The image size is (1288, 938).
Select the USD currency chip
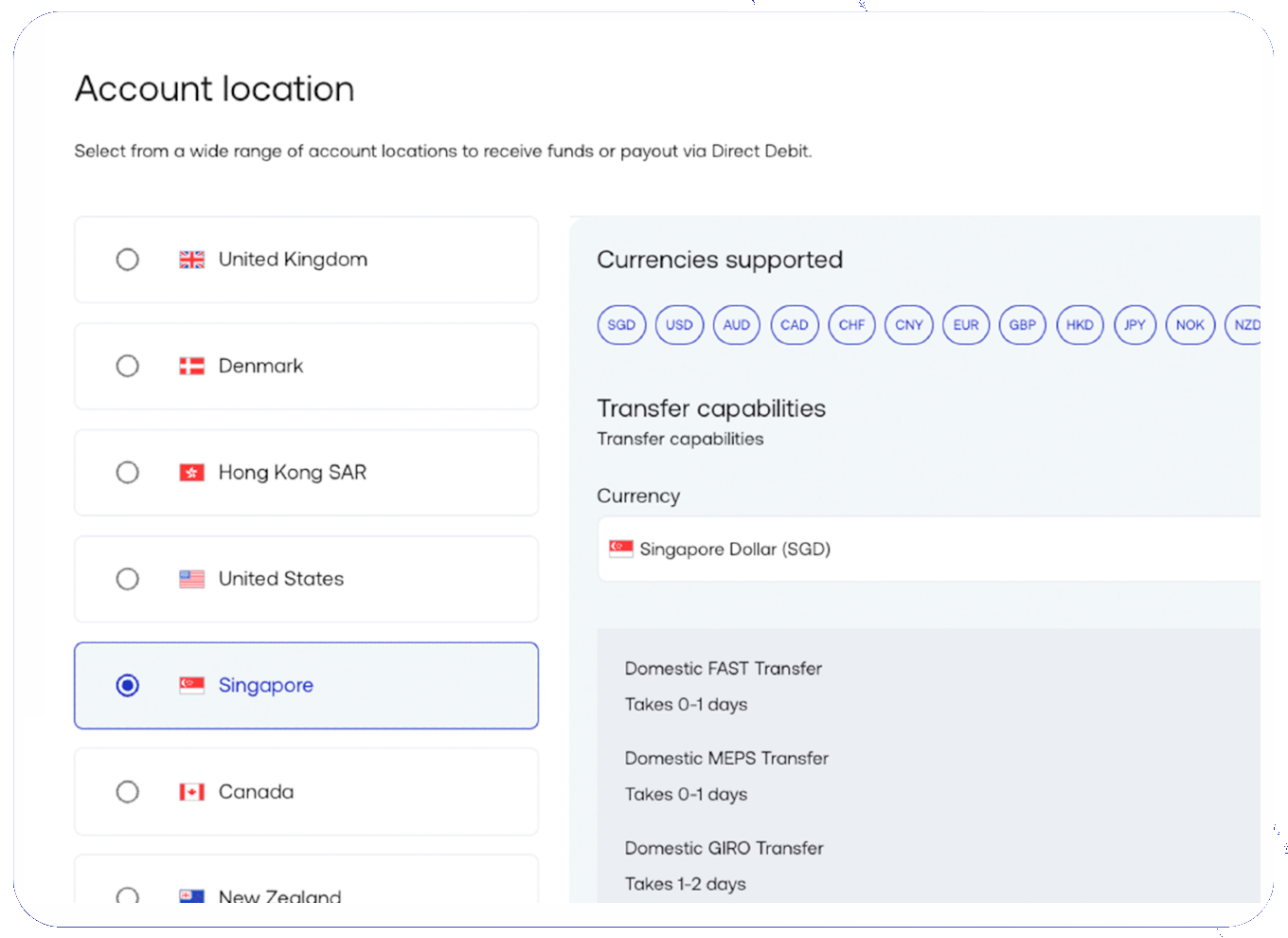[x=679, y=325]
